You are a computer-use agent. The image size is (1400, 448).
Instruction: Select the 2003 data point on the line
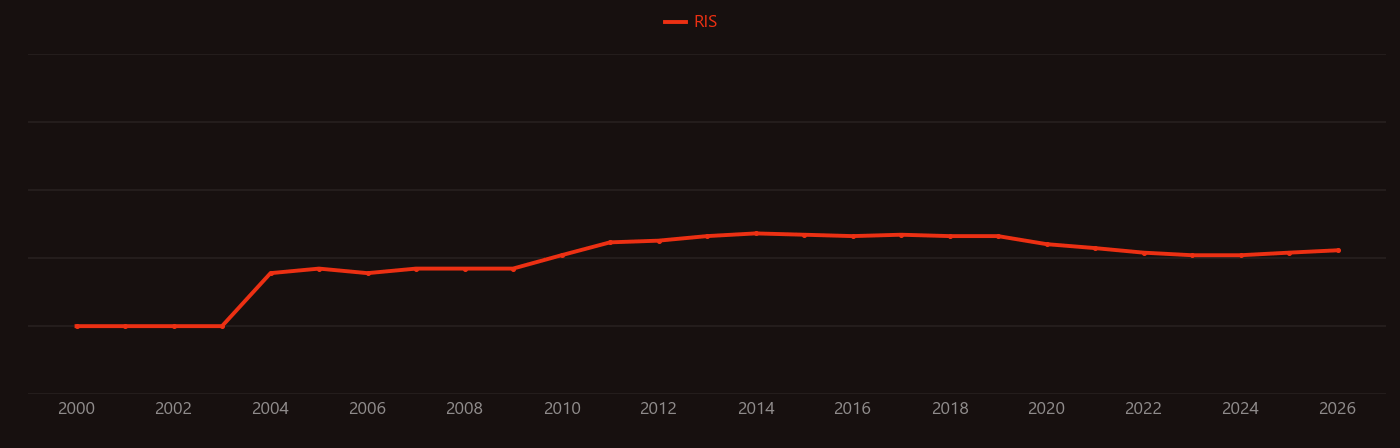(222, 326)
